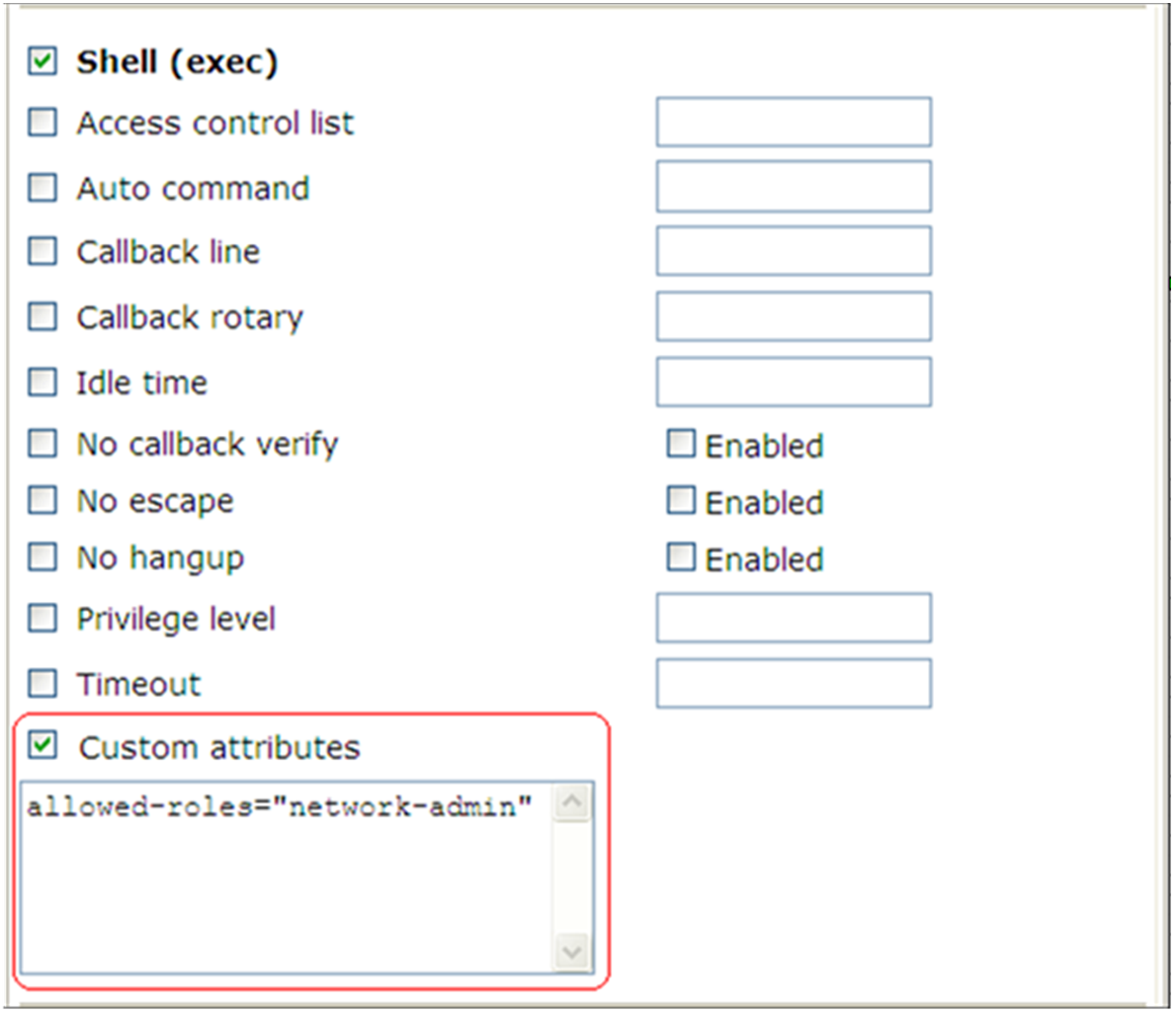Click inside the custom attributes text area
Screen dimensions: 1176x1014
pyautogui.click(x=287, y=878)
